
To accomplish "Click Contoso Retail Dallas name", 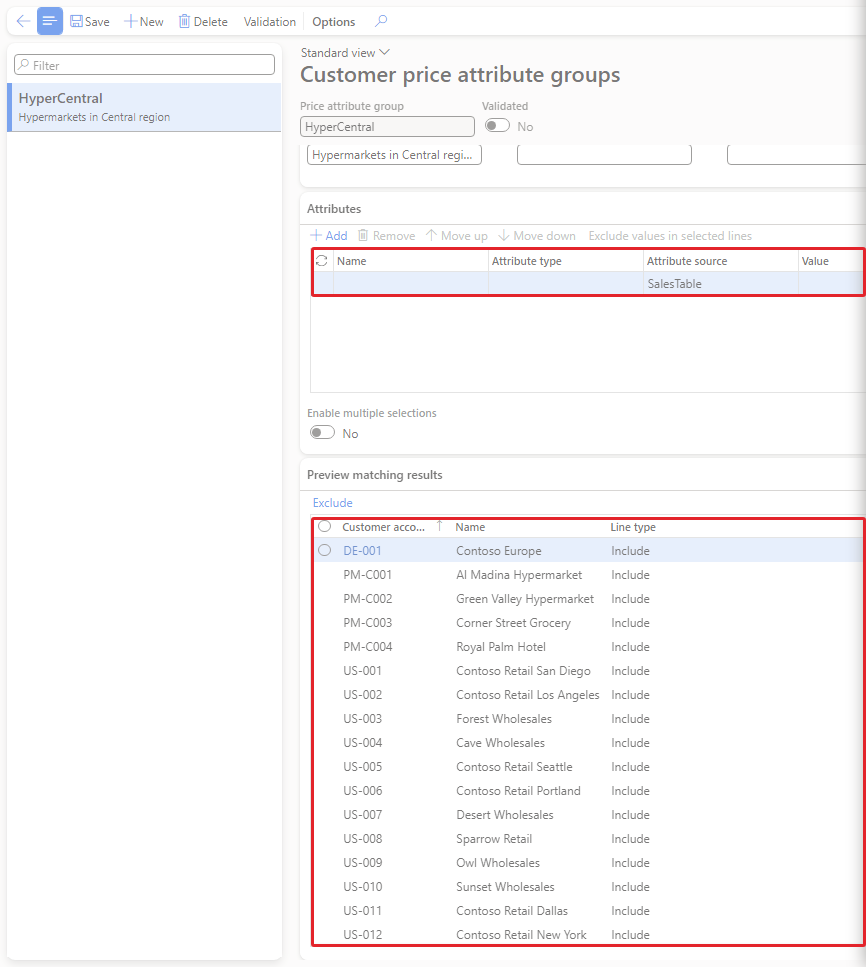I will point(512,911).
